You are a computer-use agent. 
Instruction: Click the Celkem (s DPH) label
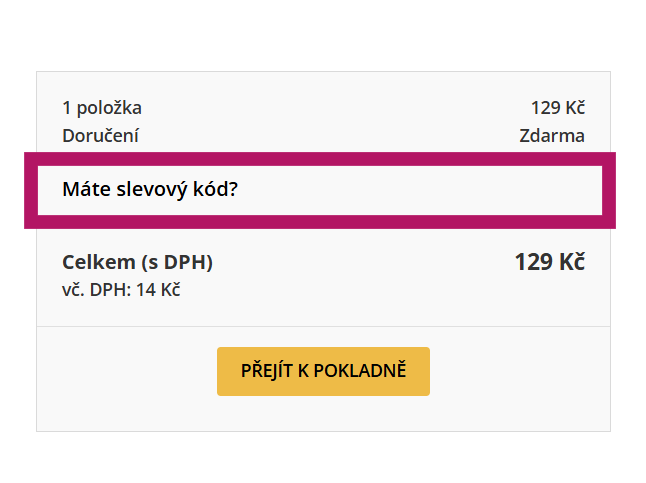click(x=137, y=263)
